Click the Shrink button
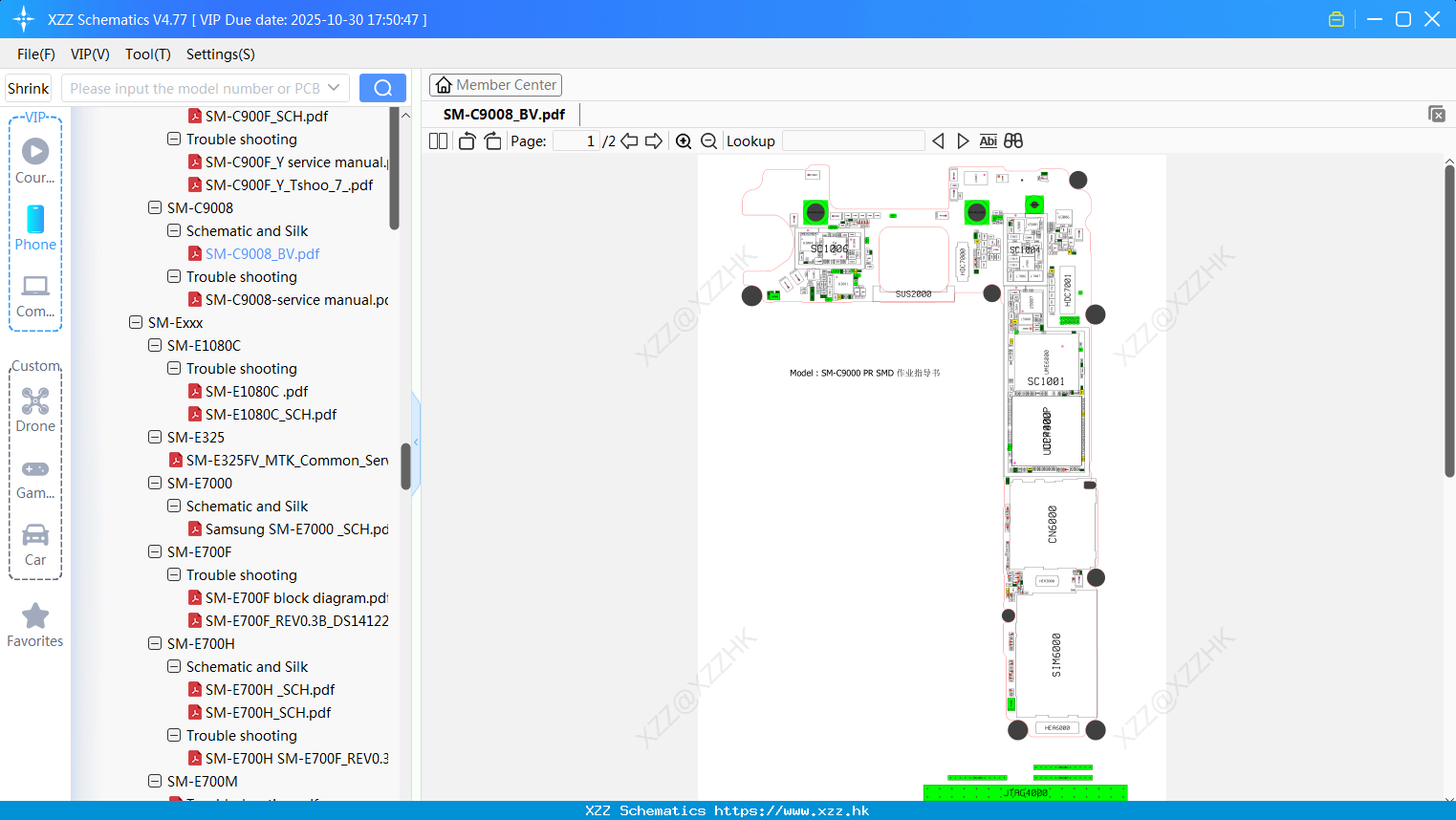 point(29,88)
